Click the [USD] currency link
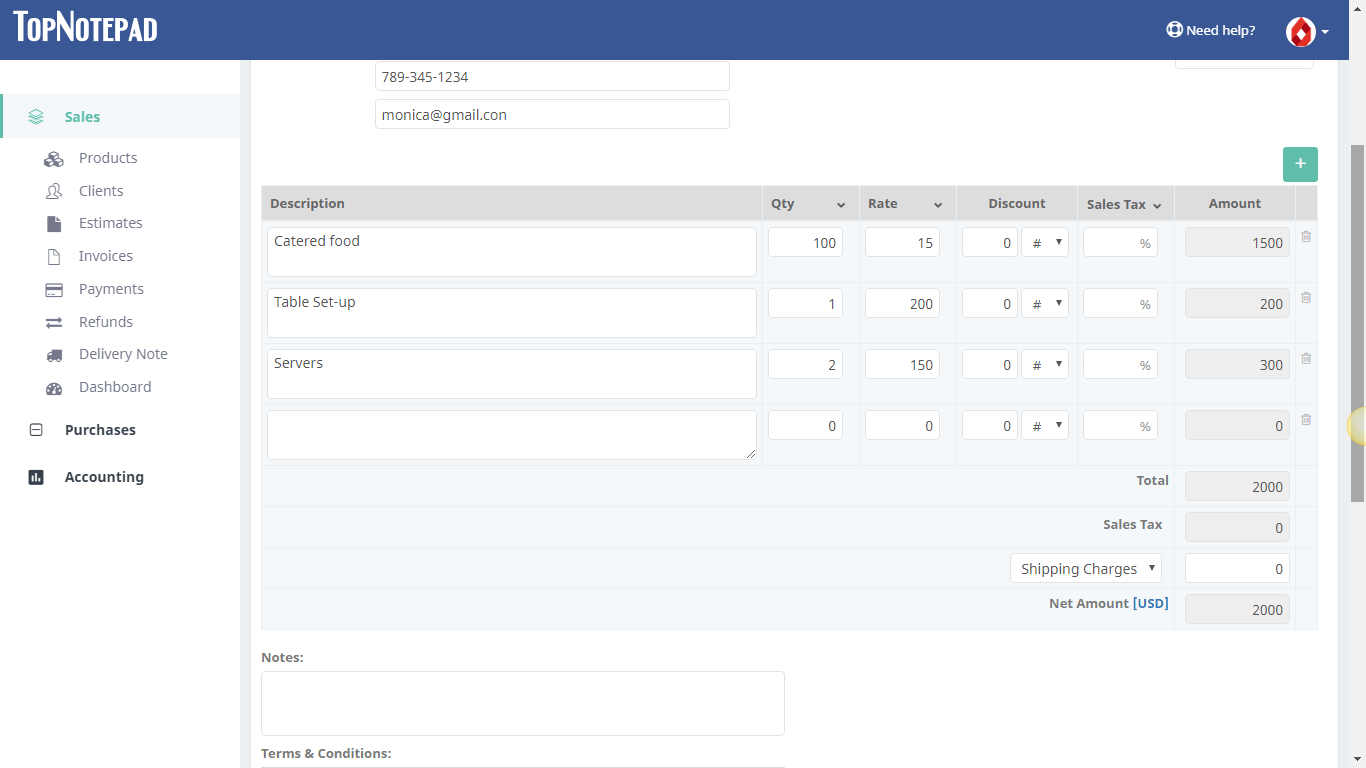 tap(1150, 603)
